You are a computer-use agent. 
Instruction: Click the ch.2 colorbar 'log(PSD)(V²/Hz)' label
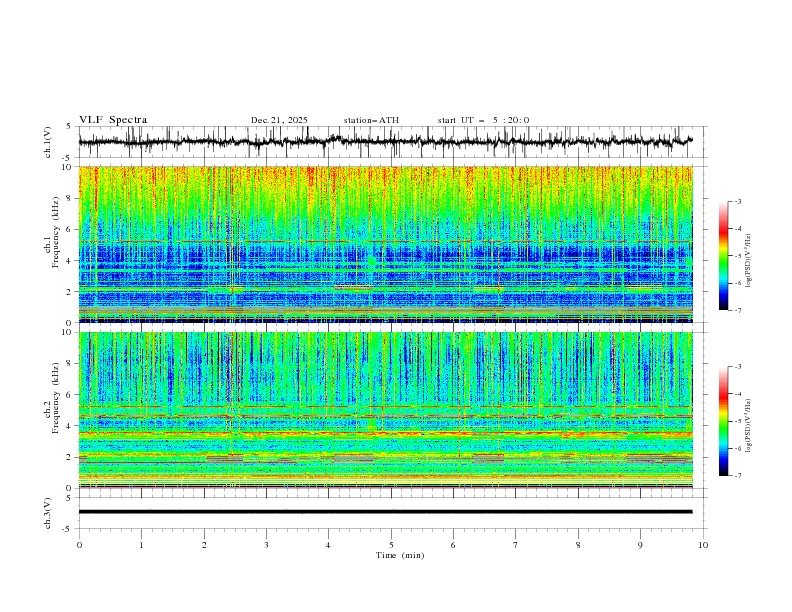coord(748,426)
